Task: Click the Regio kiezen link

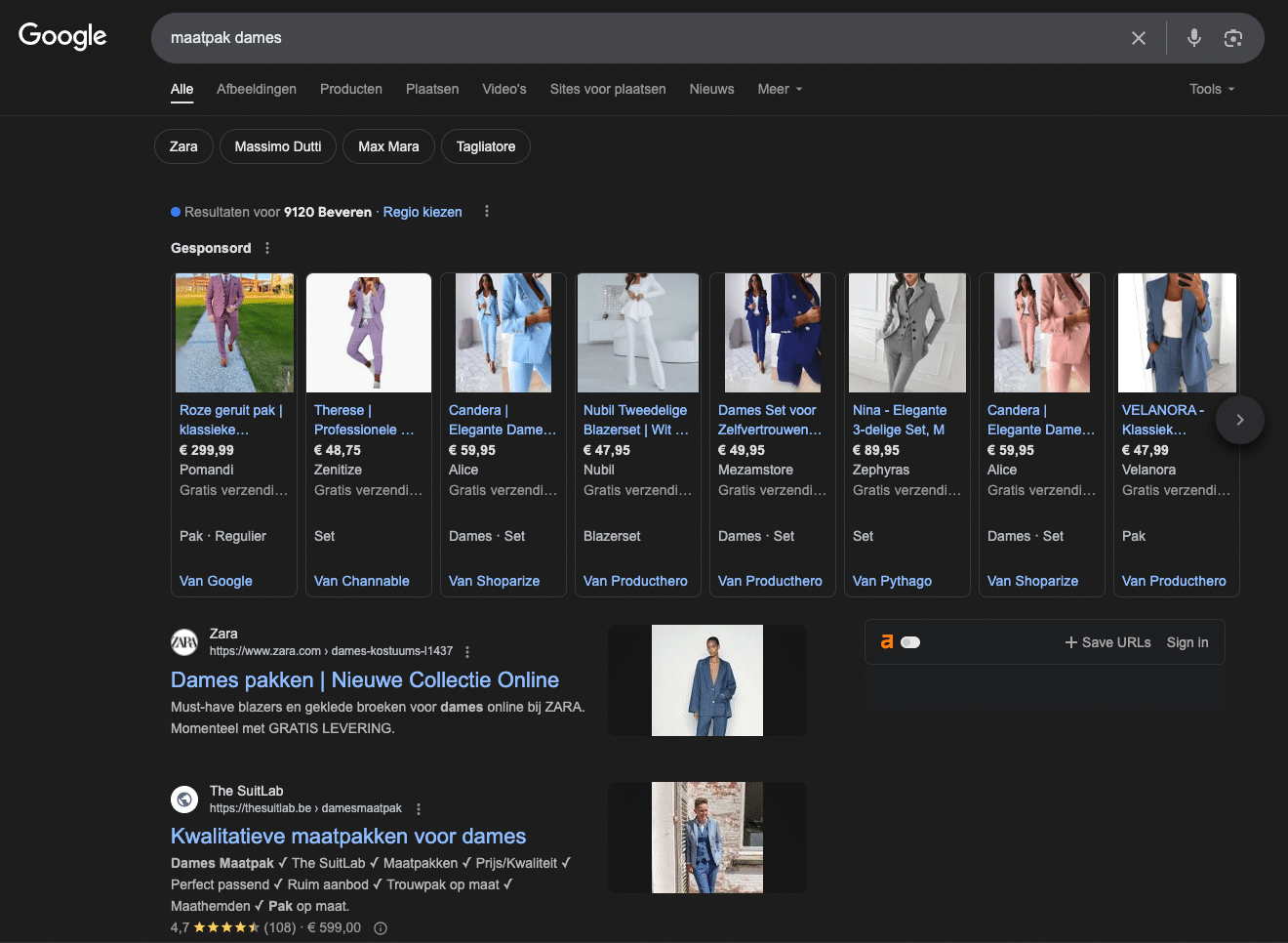Action: [423, 212]
